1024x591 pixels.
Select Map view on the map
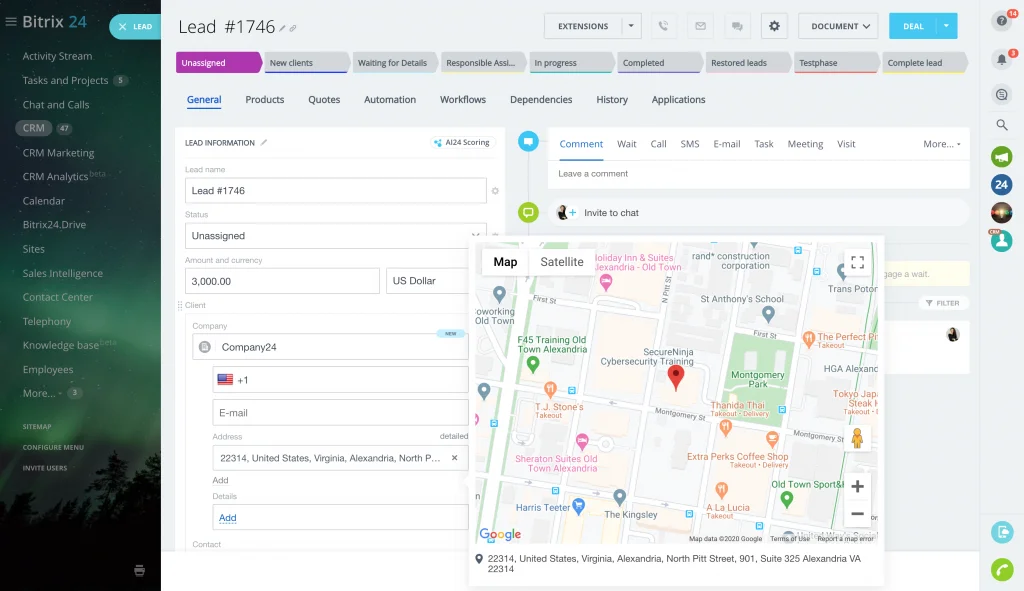pos(506,262)
